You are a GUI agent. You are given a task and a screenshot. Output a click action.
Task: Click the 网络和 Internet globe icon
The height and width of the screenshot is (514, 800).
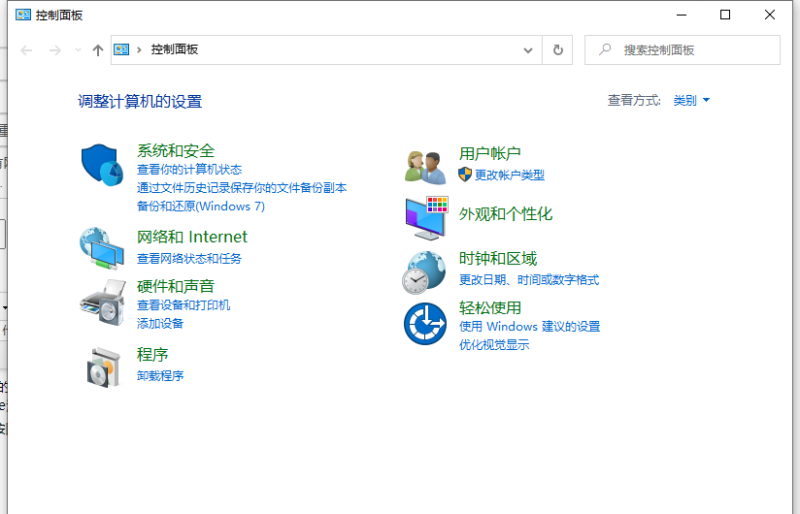pyautogui.click(x=102, y=249)
